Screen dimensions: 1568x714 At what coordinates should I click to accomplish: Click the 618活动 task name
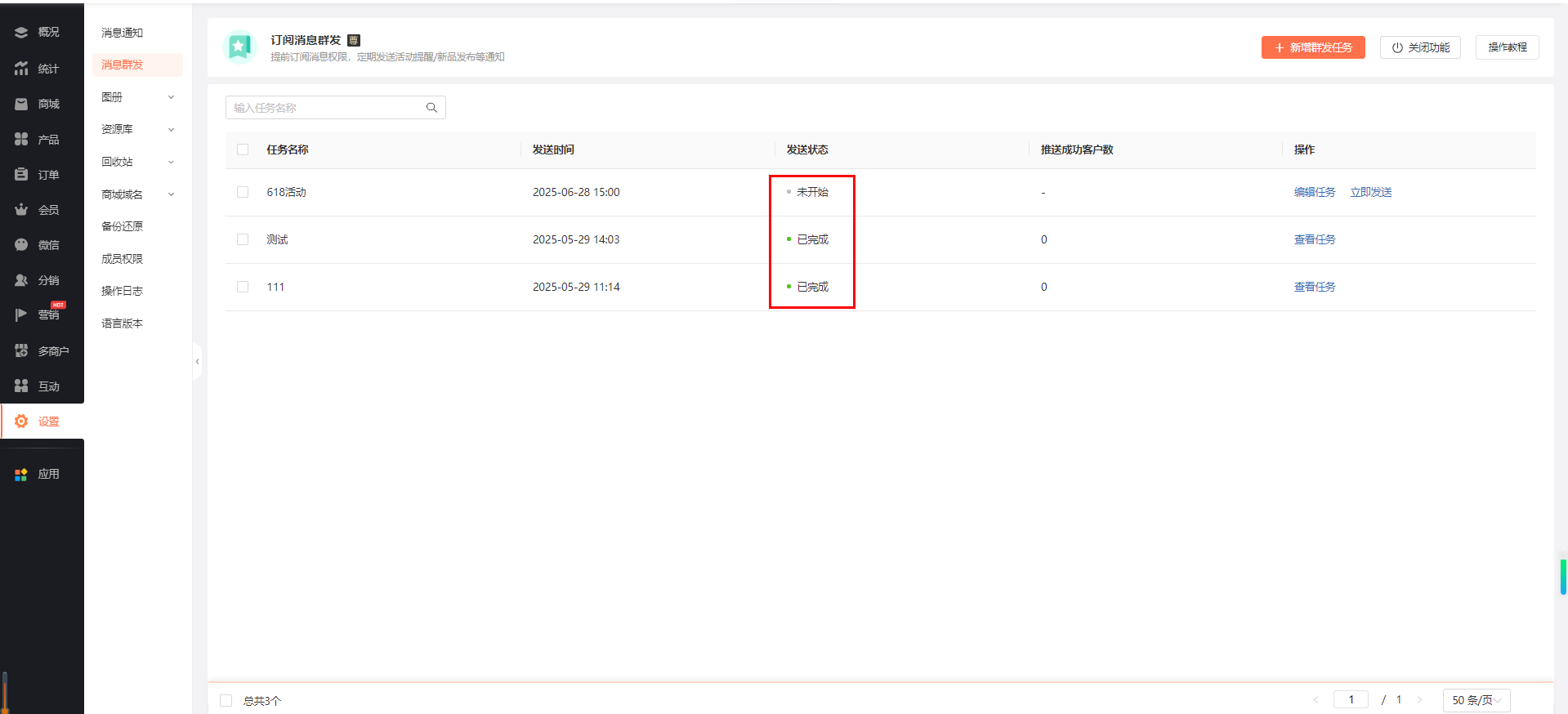pos(286,192)
